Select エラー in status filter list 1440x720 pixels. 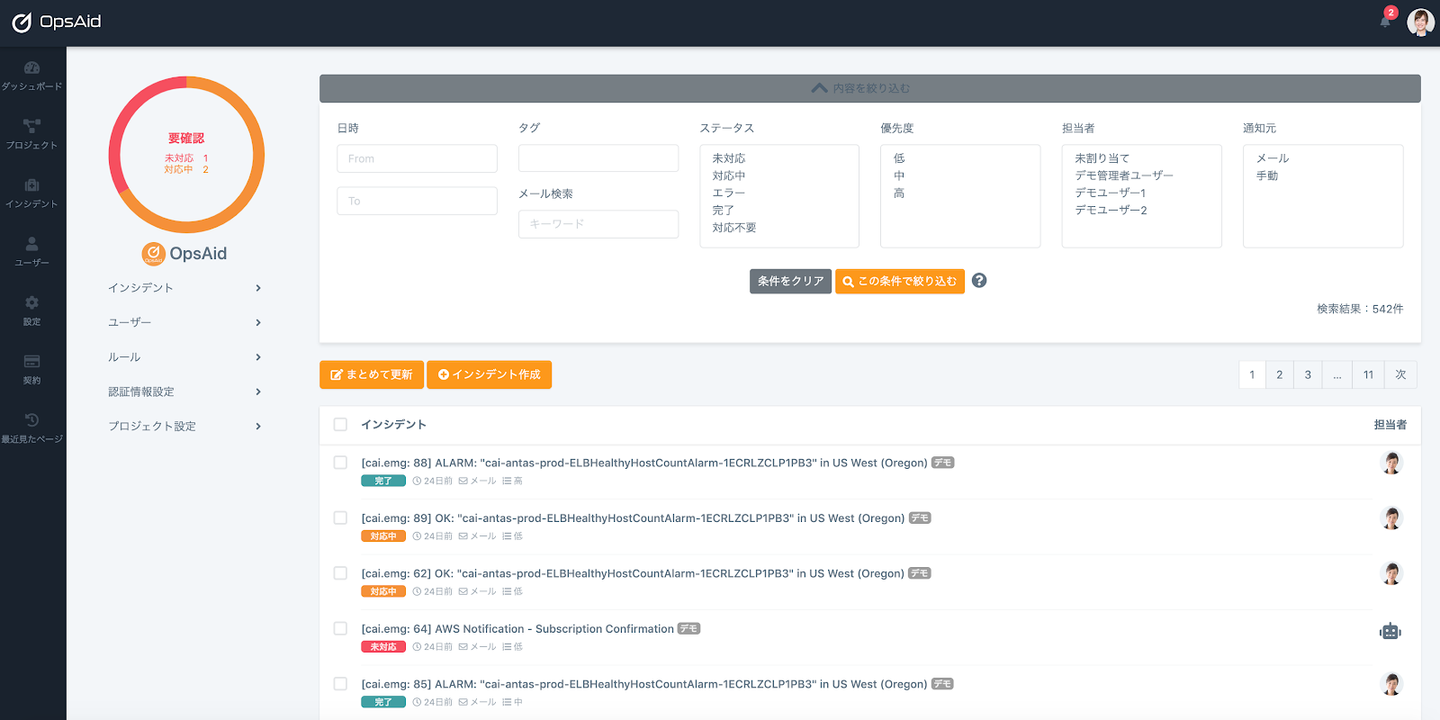(x=729, y=193)
